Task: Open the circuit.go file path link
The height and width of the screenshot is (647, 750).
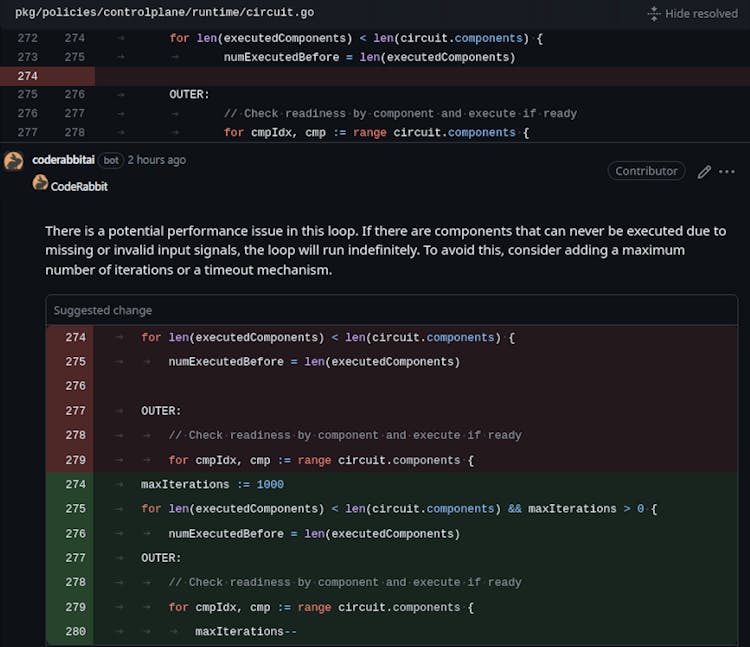Action: (164, 13)
